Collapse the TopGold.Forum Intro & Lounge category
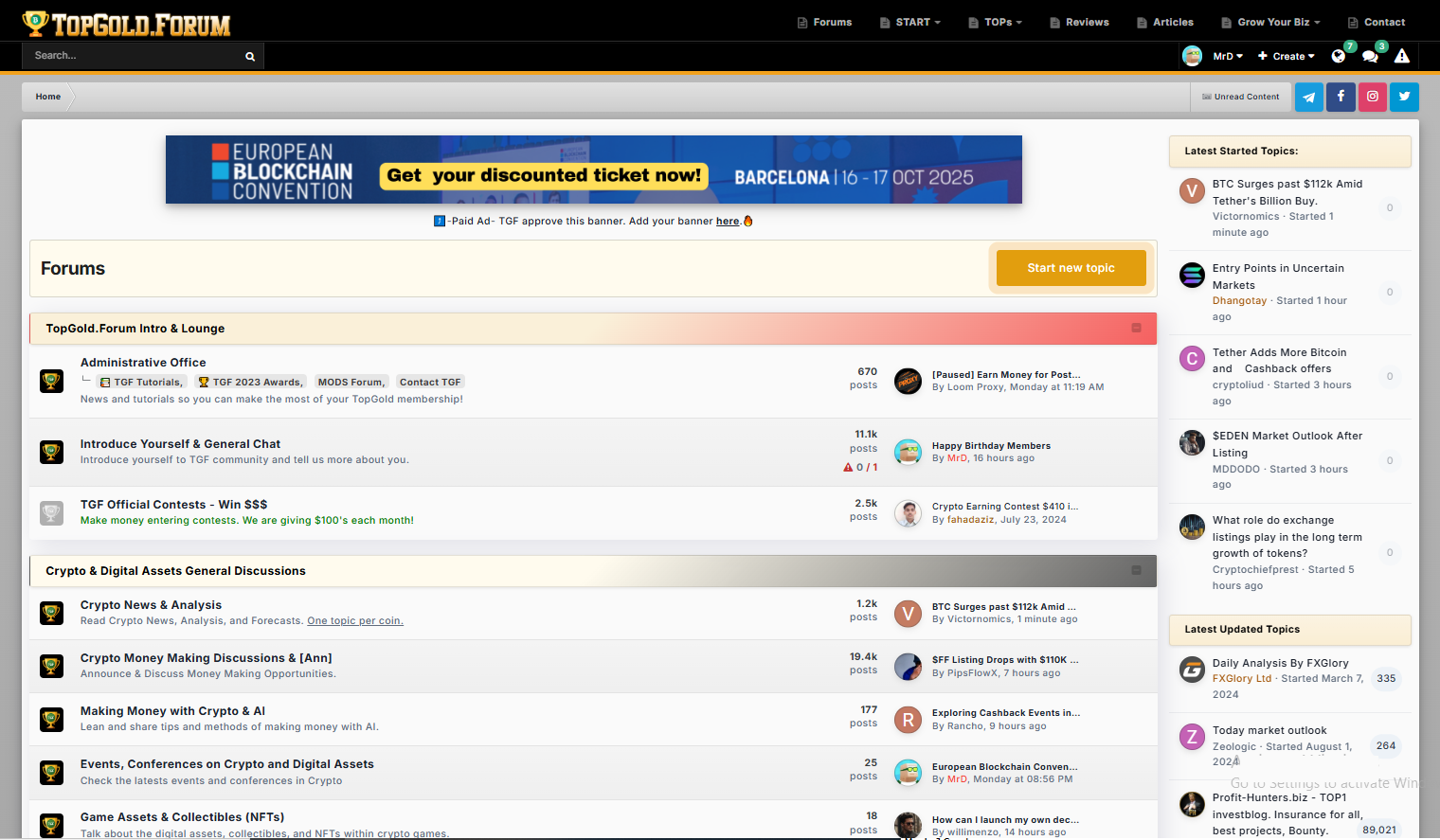This screenshot has height=840, width=1440. (x=1136, y=328)
